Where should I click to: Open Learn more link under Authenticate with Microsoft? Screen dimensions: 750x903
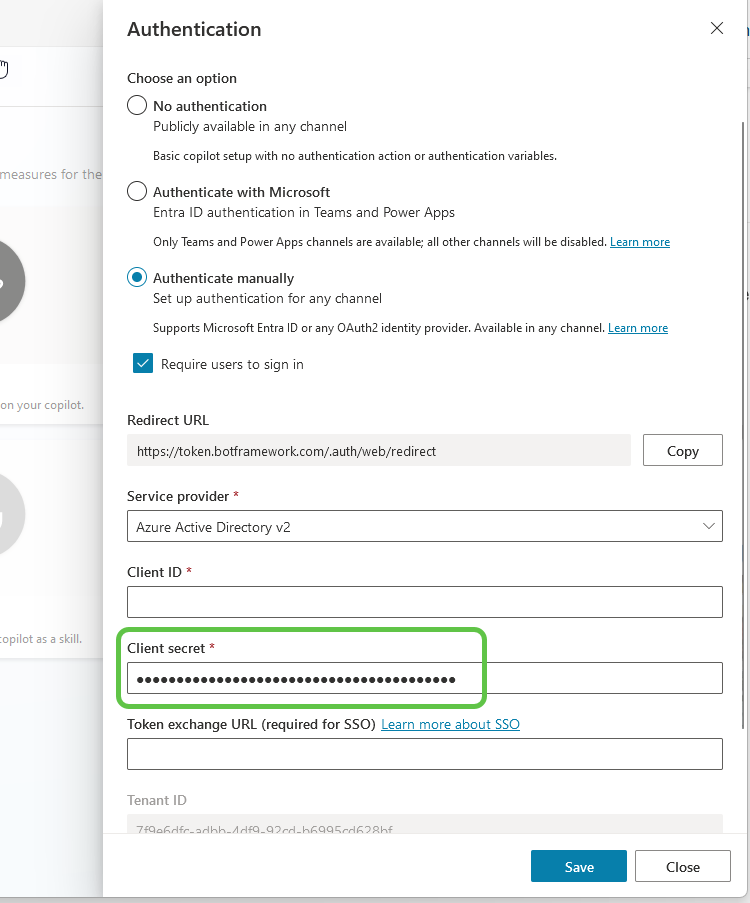click(640, 242)
